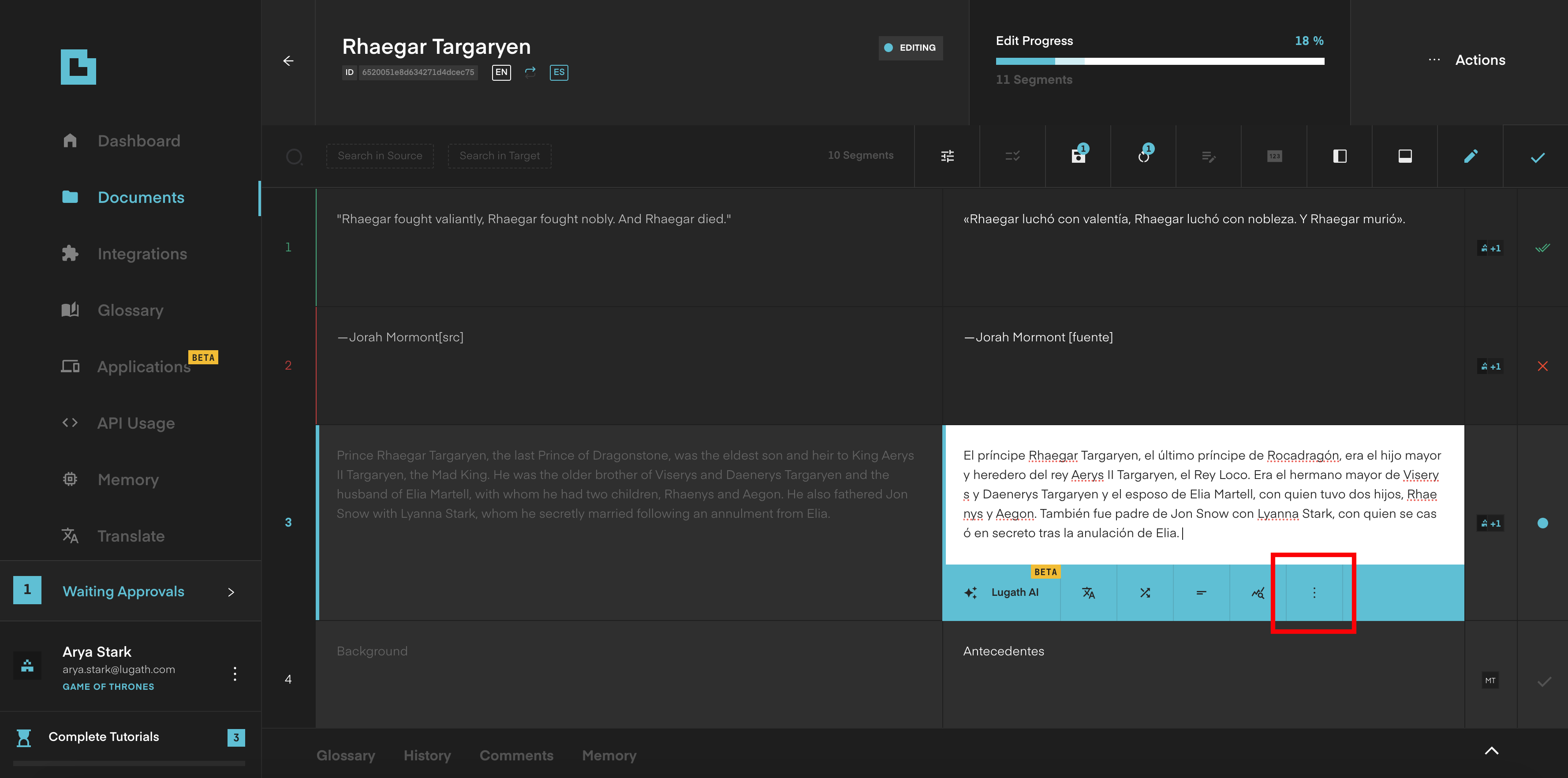
Task: Go back with the left arrow
Action: (288, 61)
